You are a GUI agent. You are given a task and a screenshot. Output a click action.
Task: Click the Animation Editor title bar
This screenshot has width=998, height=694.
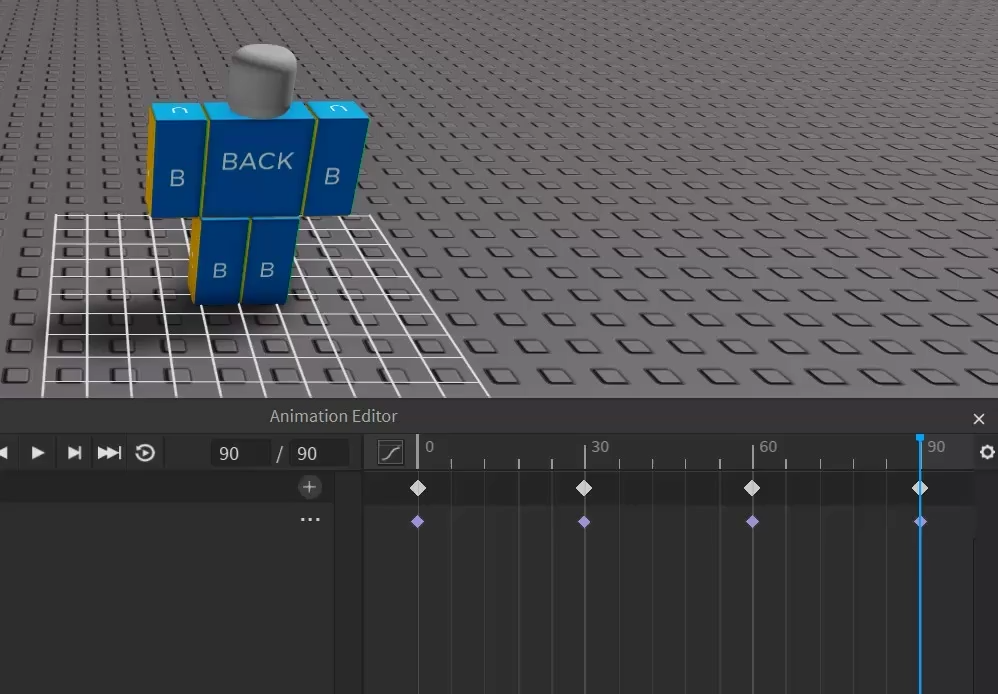(333, 416)
